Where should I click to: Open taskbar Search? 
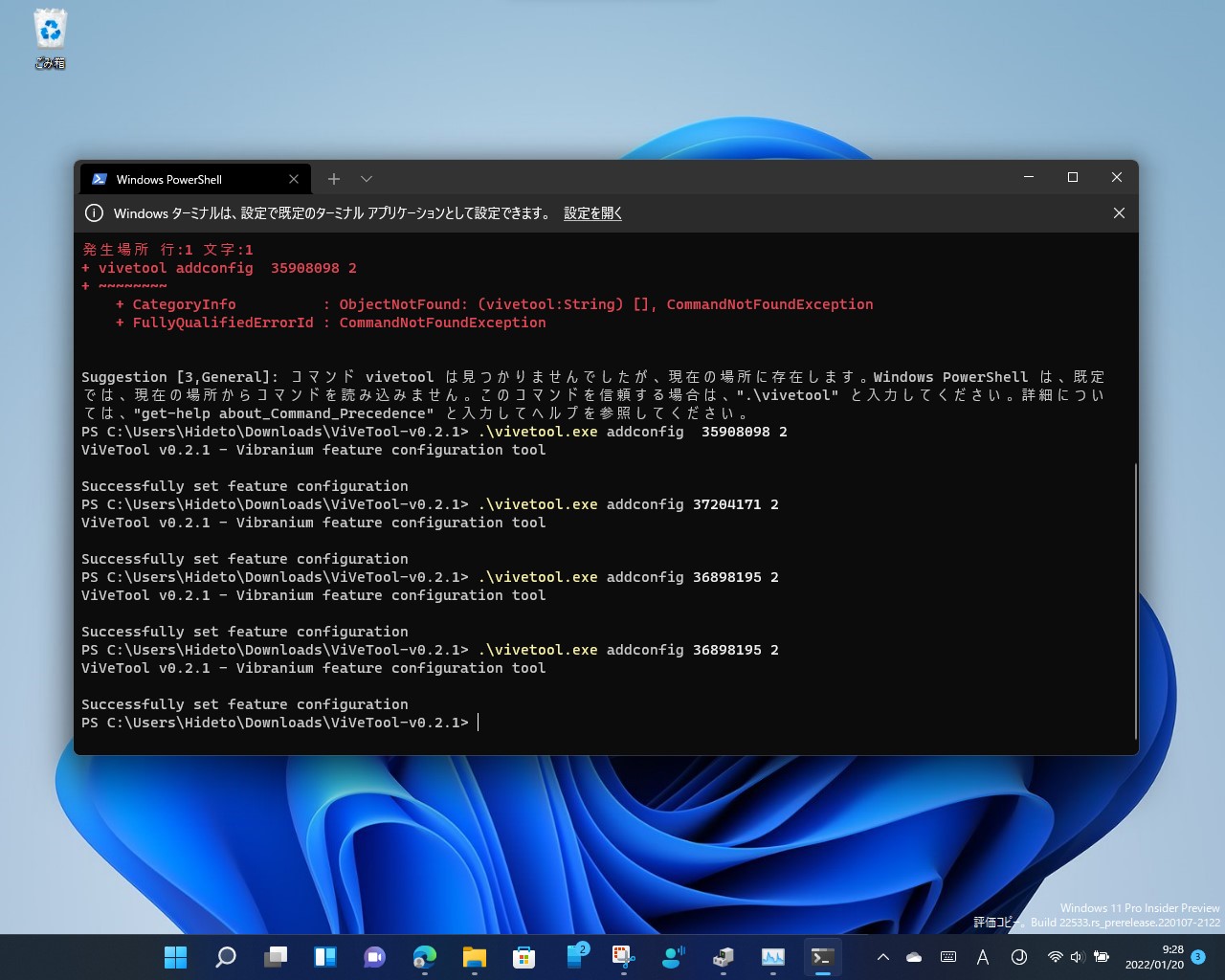click(226, 957)
